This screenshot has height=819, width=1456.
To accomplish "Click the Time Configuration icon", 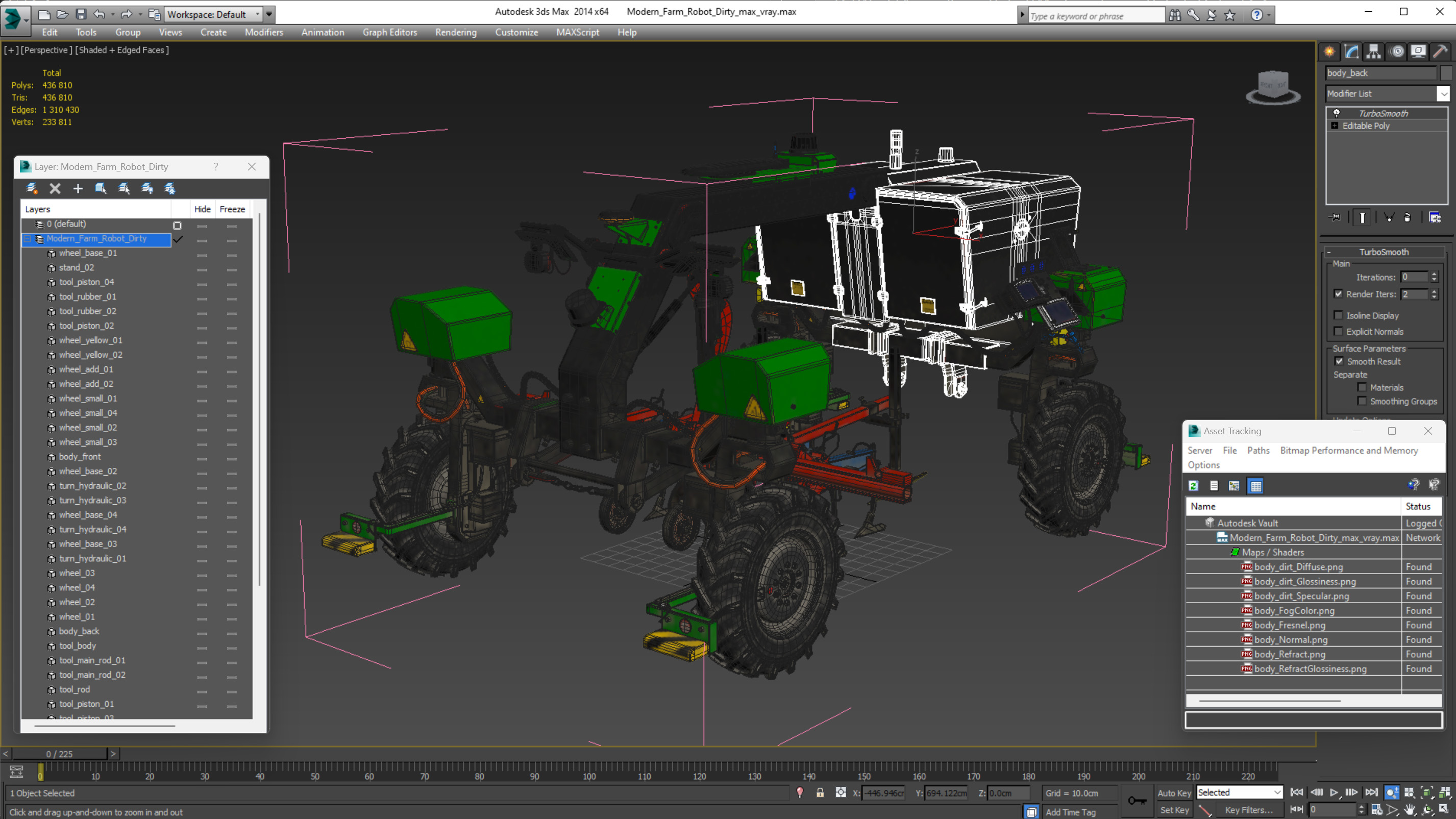I will pos(1376,810).
